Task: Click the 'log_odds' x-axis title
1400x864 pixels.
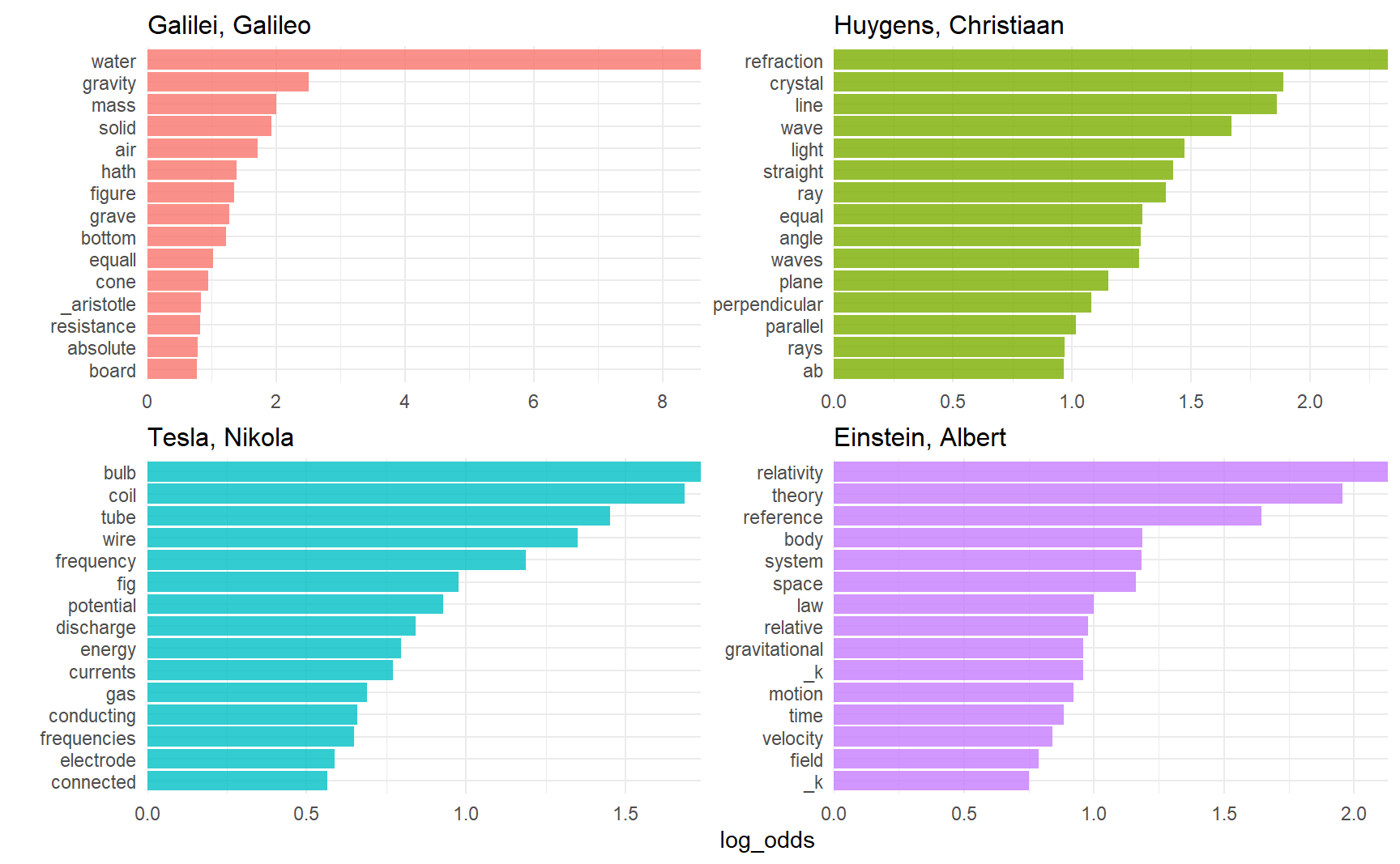Action: tap(766, 840)
